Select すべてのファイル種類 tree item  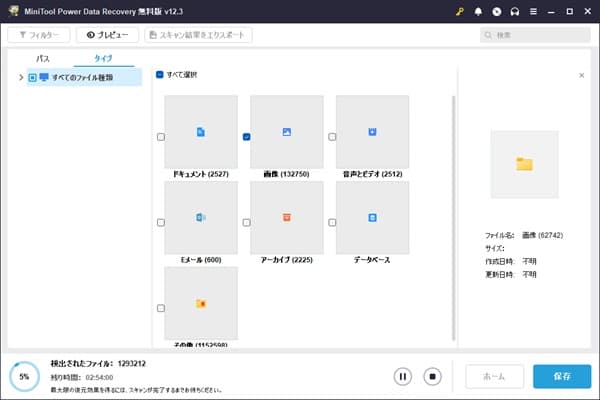[84, 77]
